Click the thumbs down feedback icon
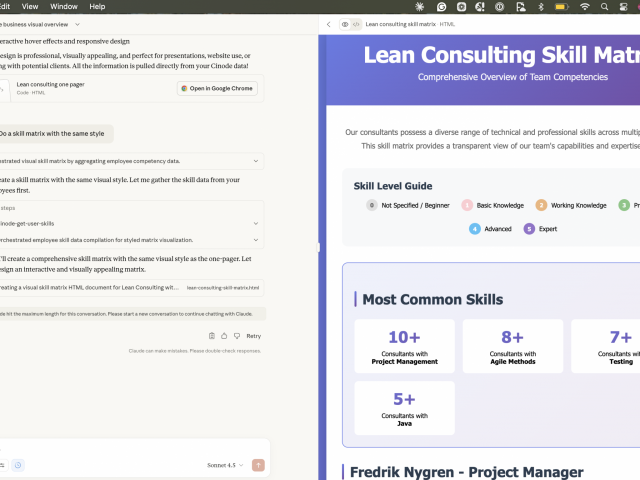This screenshot has height=480, width=640. click(x=236, y=336)
